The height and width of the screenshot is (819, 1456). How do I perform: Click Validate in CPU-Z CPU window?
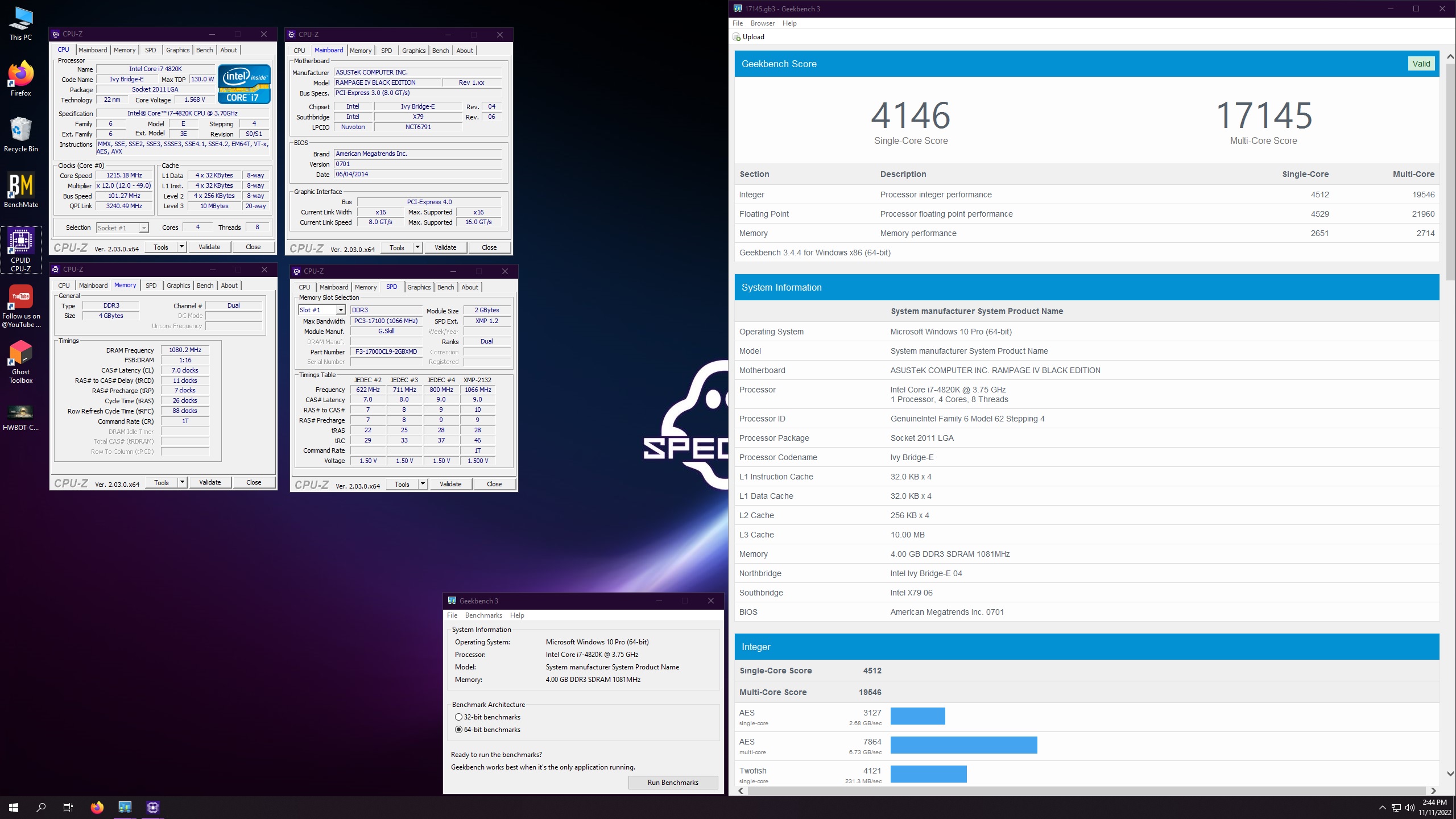coord(209,247)
